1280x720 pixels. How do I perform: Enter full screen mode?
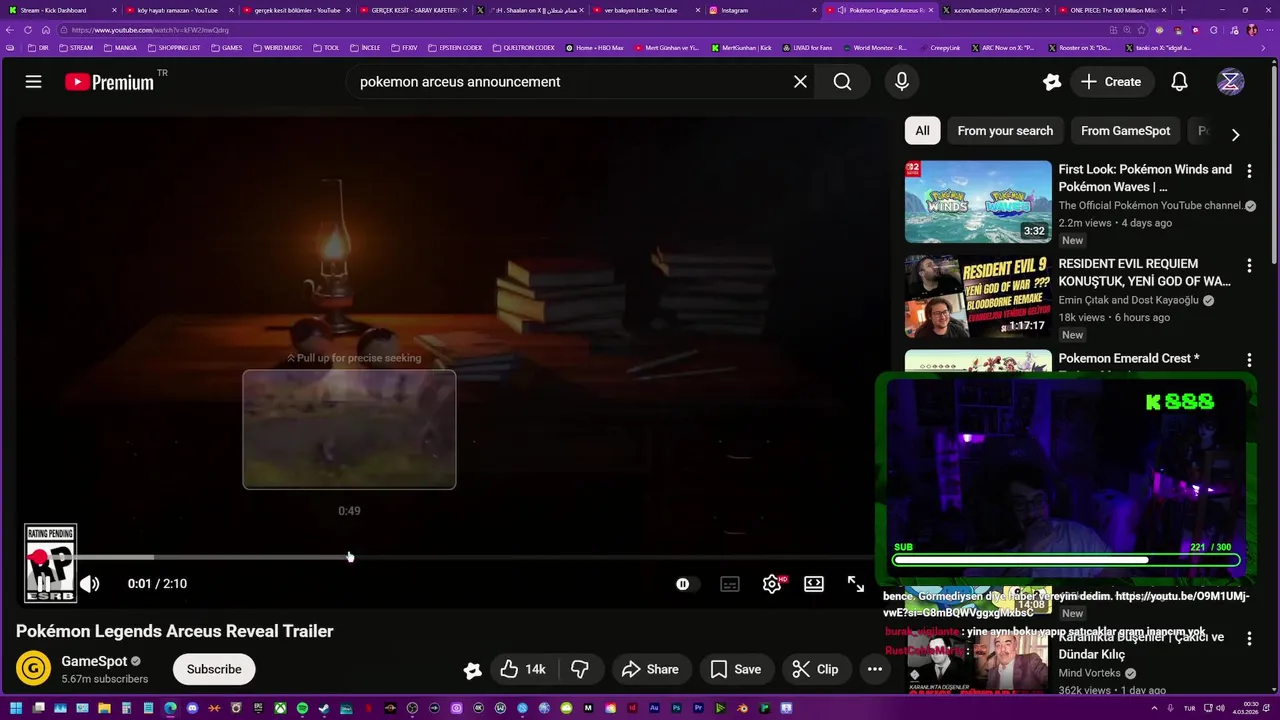click(x=856, y=584)
